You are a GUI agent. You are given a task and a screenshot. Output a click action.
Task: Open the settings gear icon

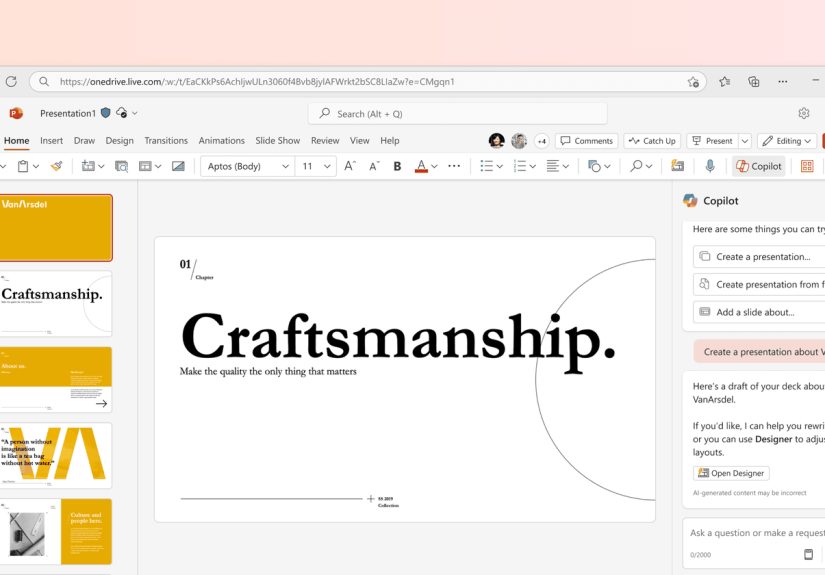(x=803, y=113)
